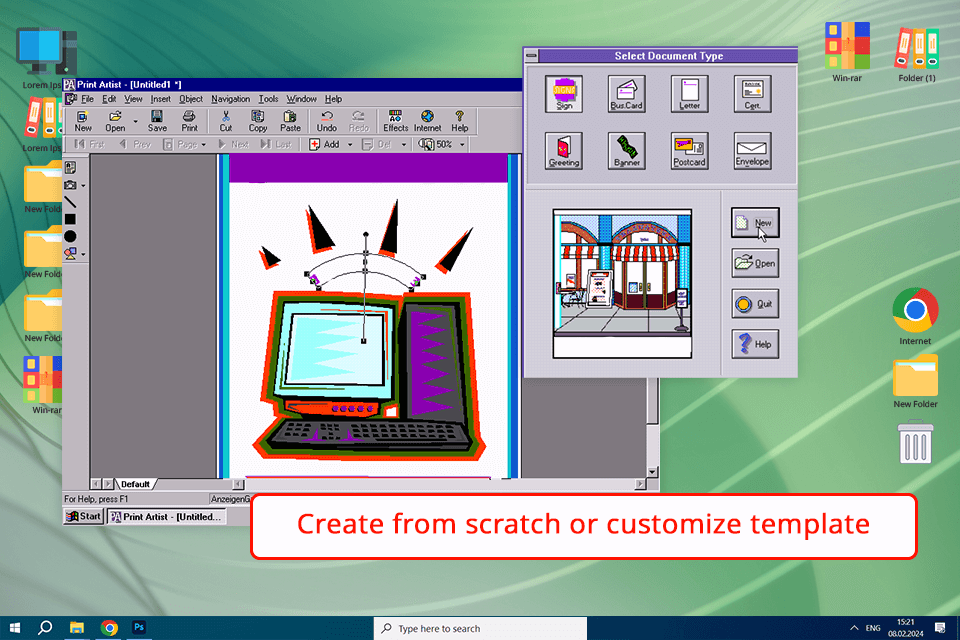Click the Windows Start button
The image size is (960, 640).
(15, 628)
